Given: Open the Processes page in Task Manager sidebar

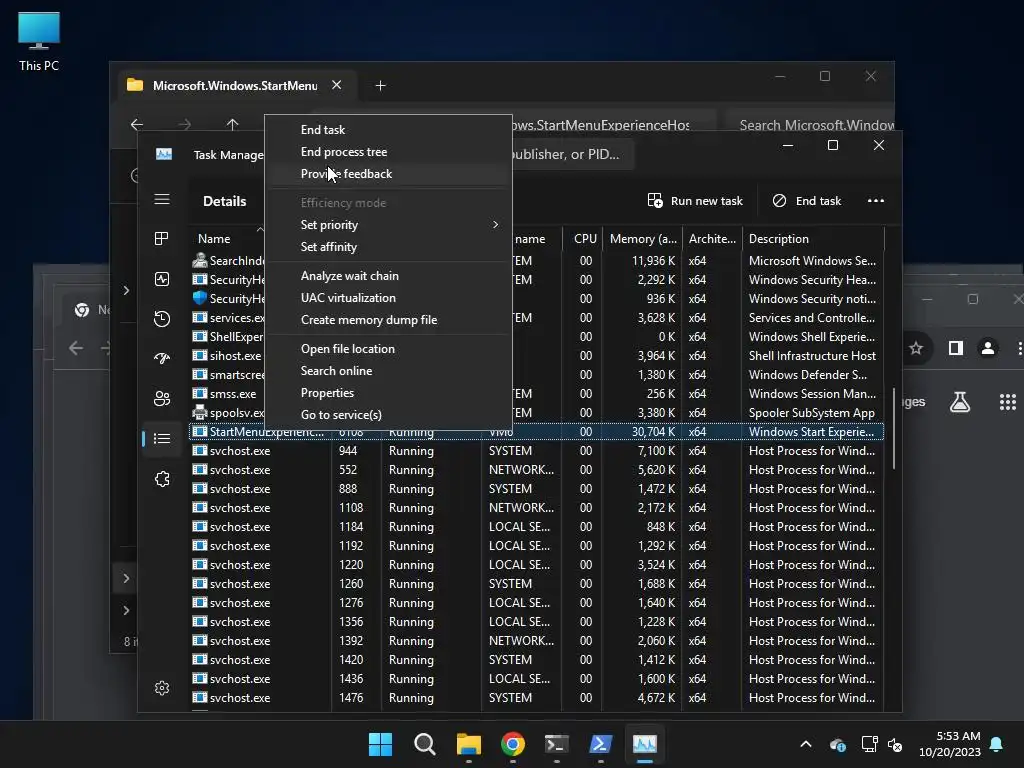Looking at the screenshot, I should pyautogui.click(x=162, y=238).
